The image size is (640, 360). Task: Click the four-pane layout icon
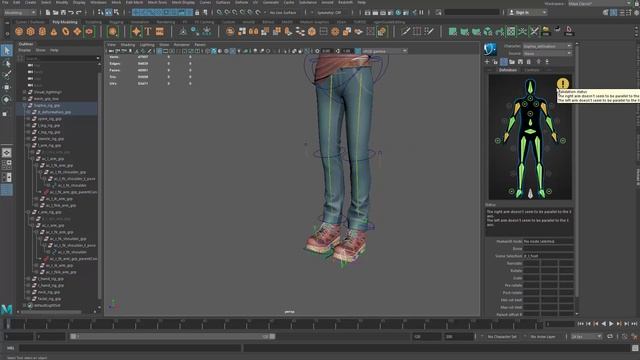pyautogui.click(x=7, y=164)
